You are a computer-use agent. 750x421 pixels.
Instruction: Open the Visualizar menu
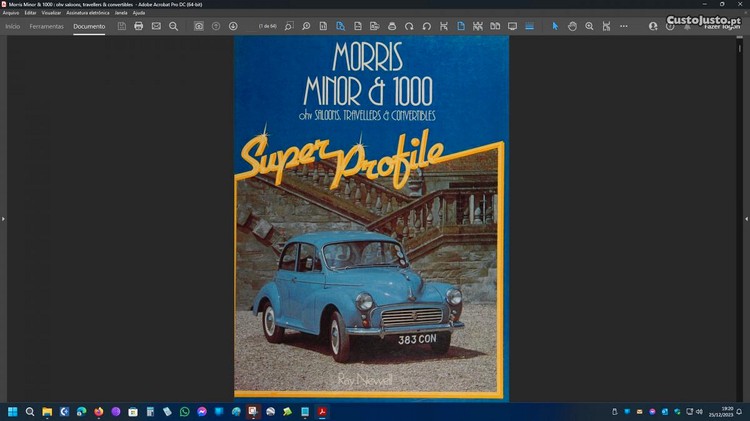pos(51,12)
